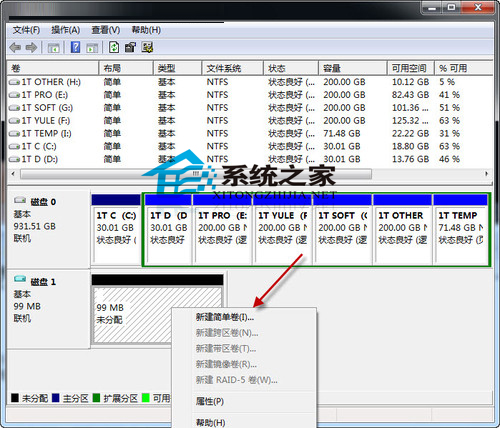Click the horizontal scrollbar left arrow
Image resolution: width=500 pixels, height=428 pixels.
[13, 174]
